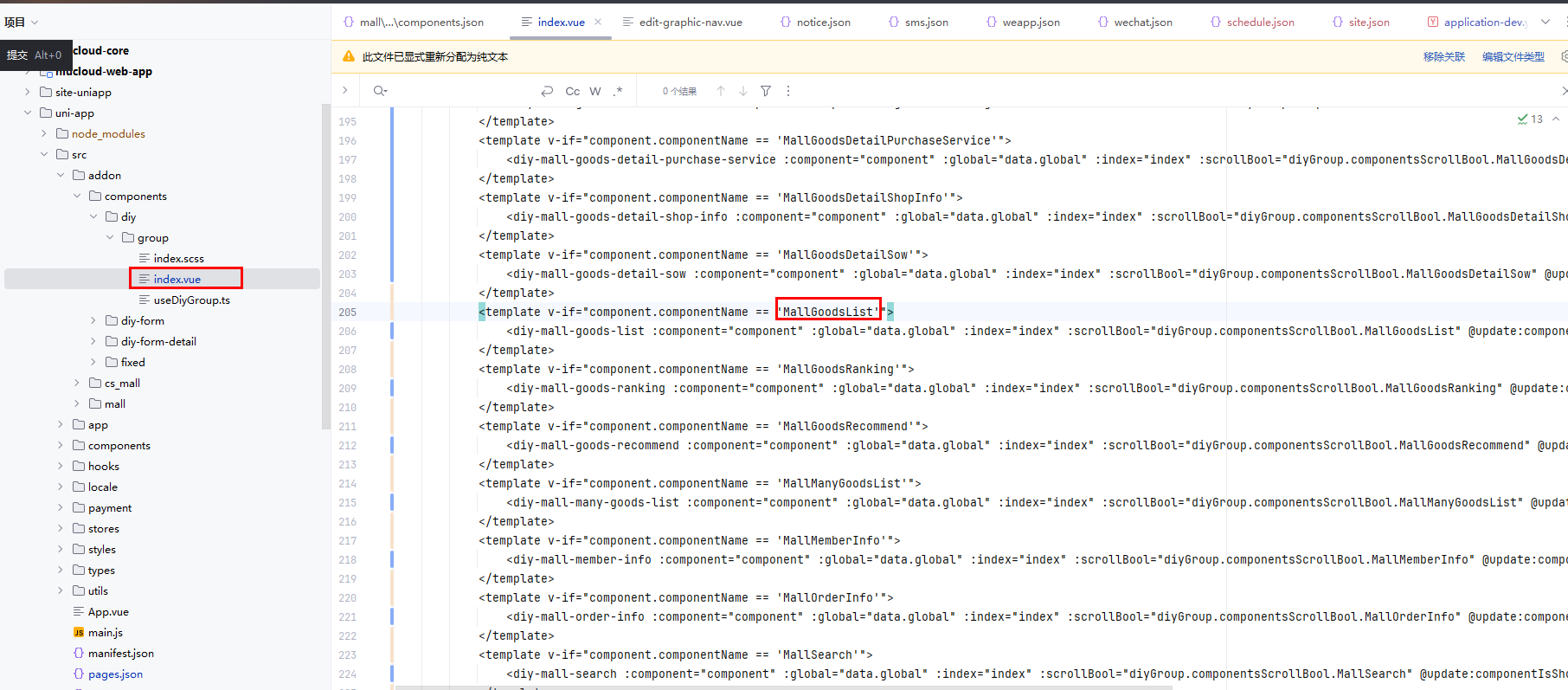The height and width of the screenshot is (690, 1568).
Task: Expand the node_modules folder
Action: [44, 134]
